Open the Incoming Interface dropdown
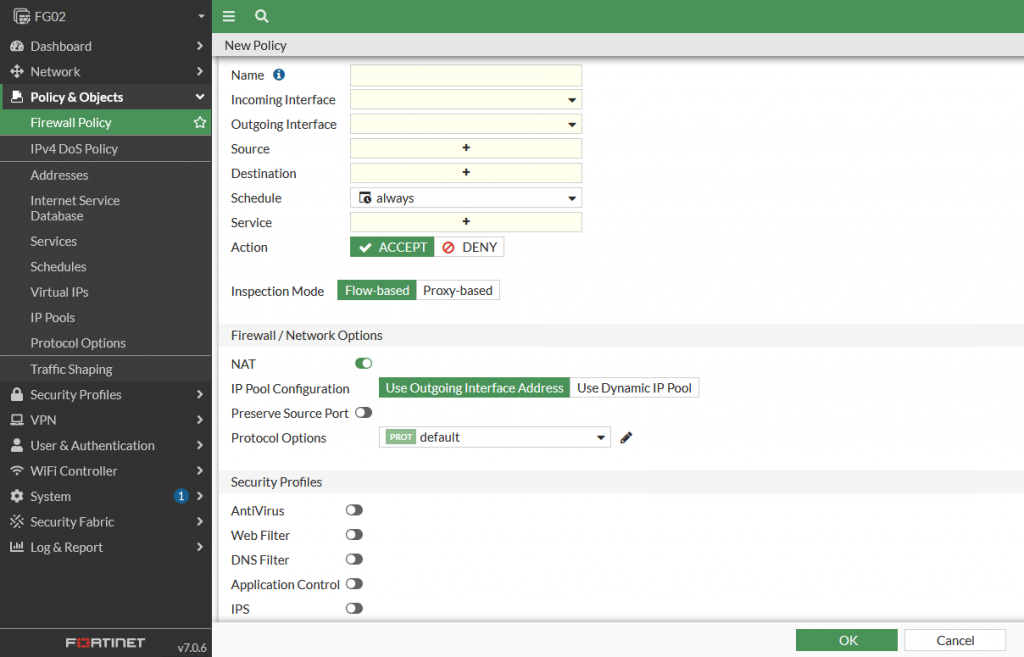 click(466, 100)
